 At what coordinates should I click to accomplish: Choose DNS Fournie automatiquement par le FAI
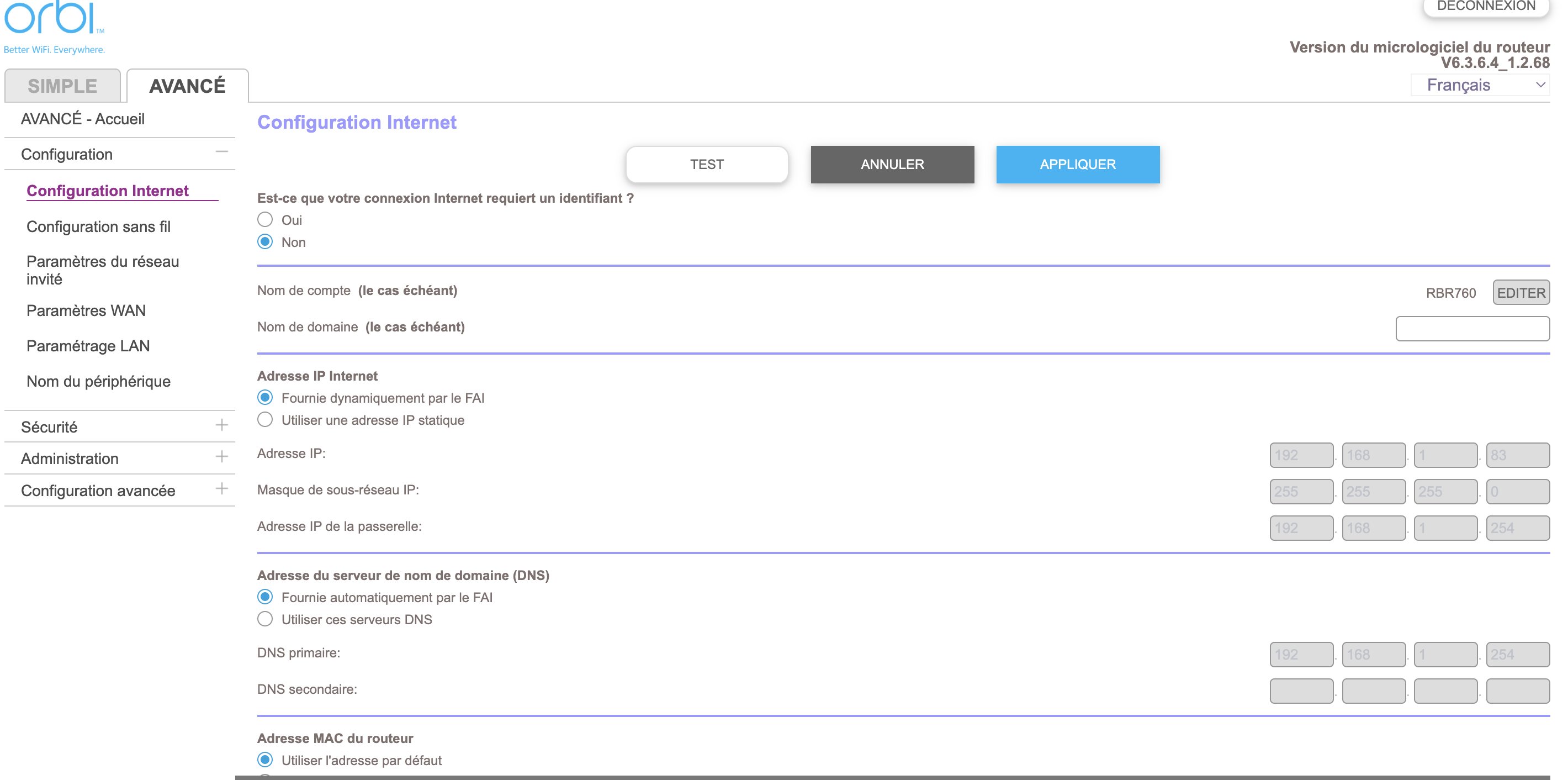265,597
